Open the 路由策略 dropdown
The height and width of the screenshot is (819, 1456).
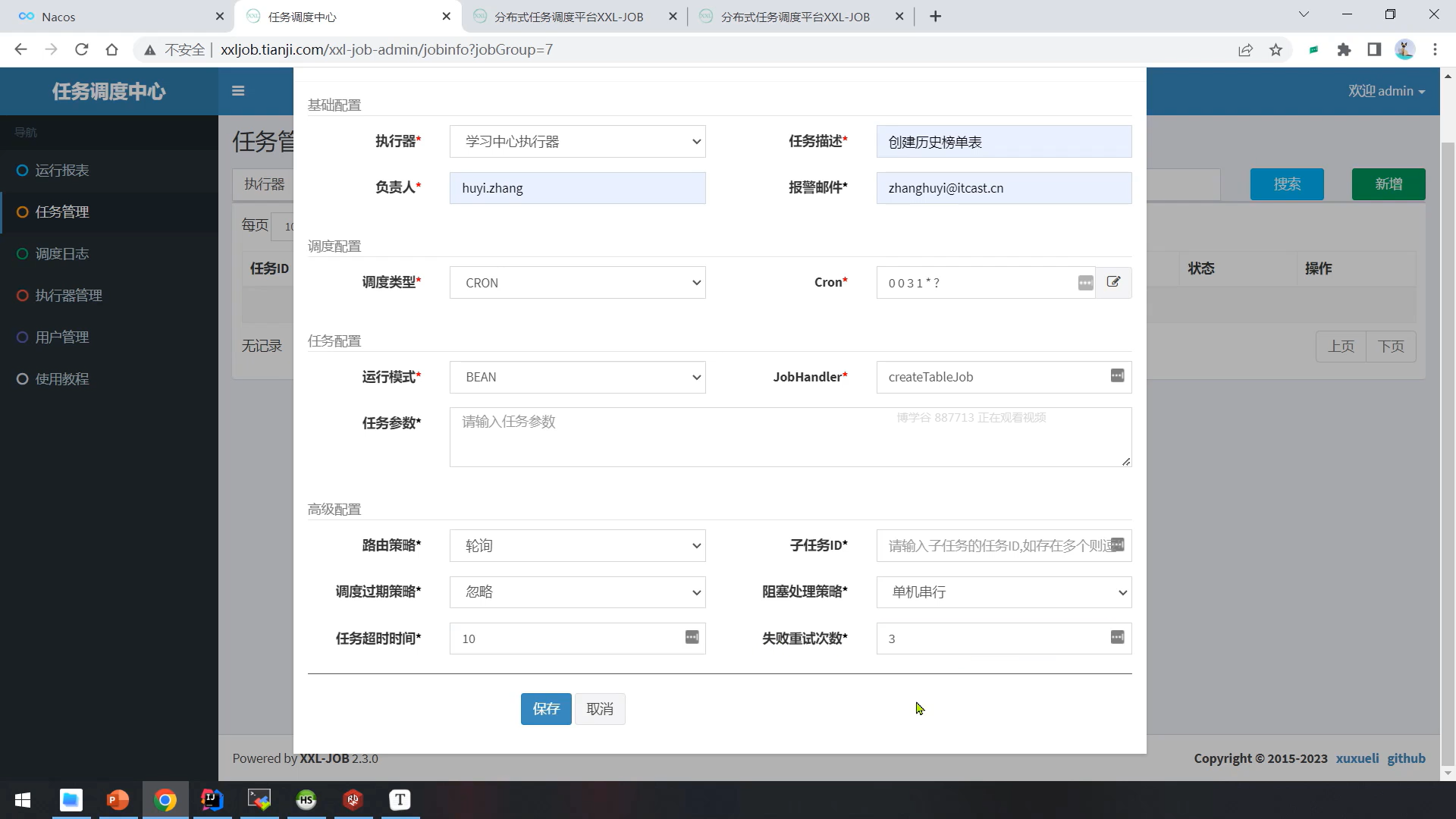[x=577, y=546]
